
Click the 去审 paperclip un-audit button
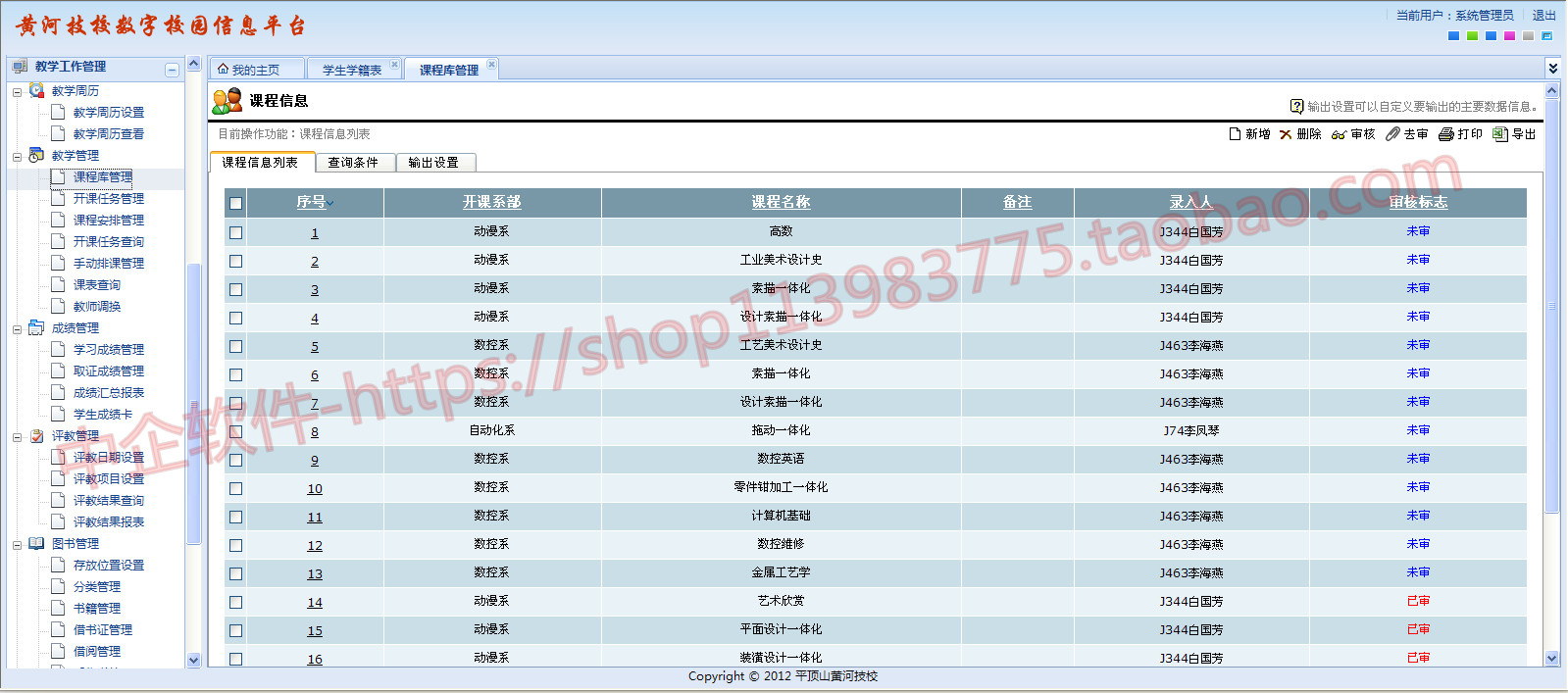[1406, 134]
